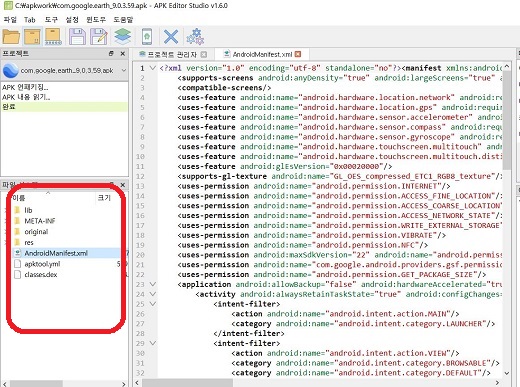
Task: Collapse the intent-filter fold at line 29
Action: pyautogui.click(x=153, y=343)
